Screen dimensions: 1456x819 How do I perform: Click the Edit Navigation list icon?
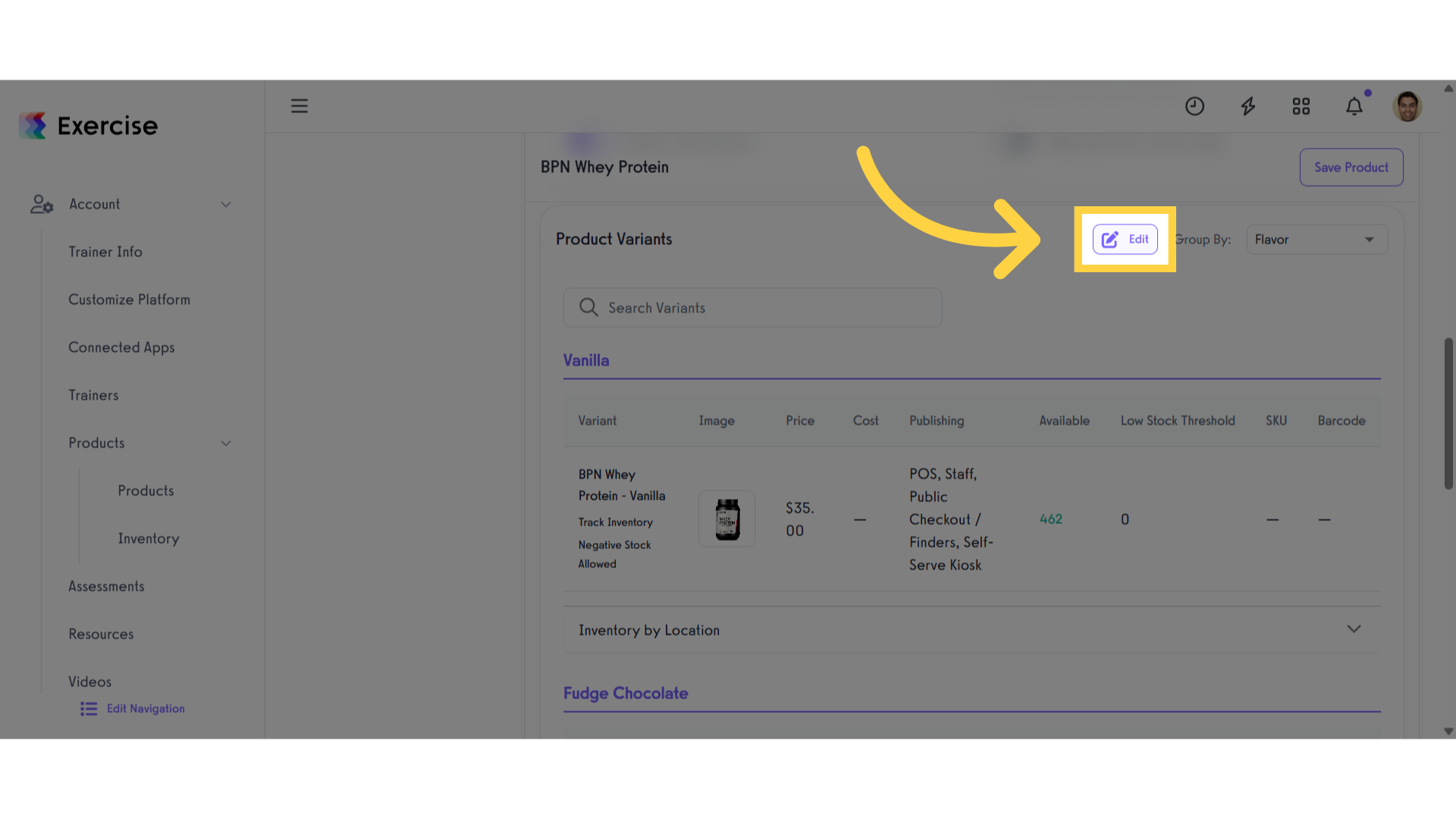click(x=89, y=708)
